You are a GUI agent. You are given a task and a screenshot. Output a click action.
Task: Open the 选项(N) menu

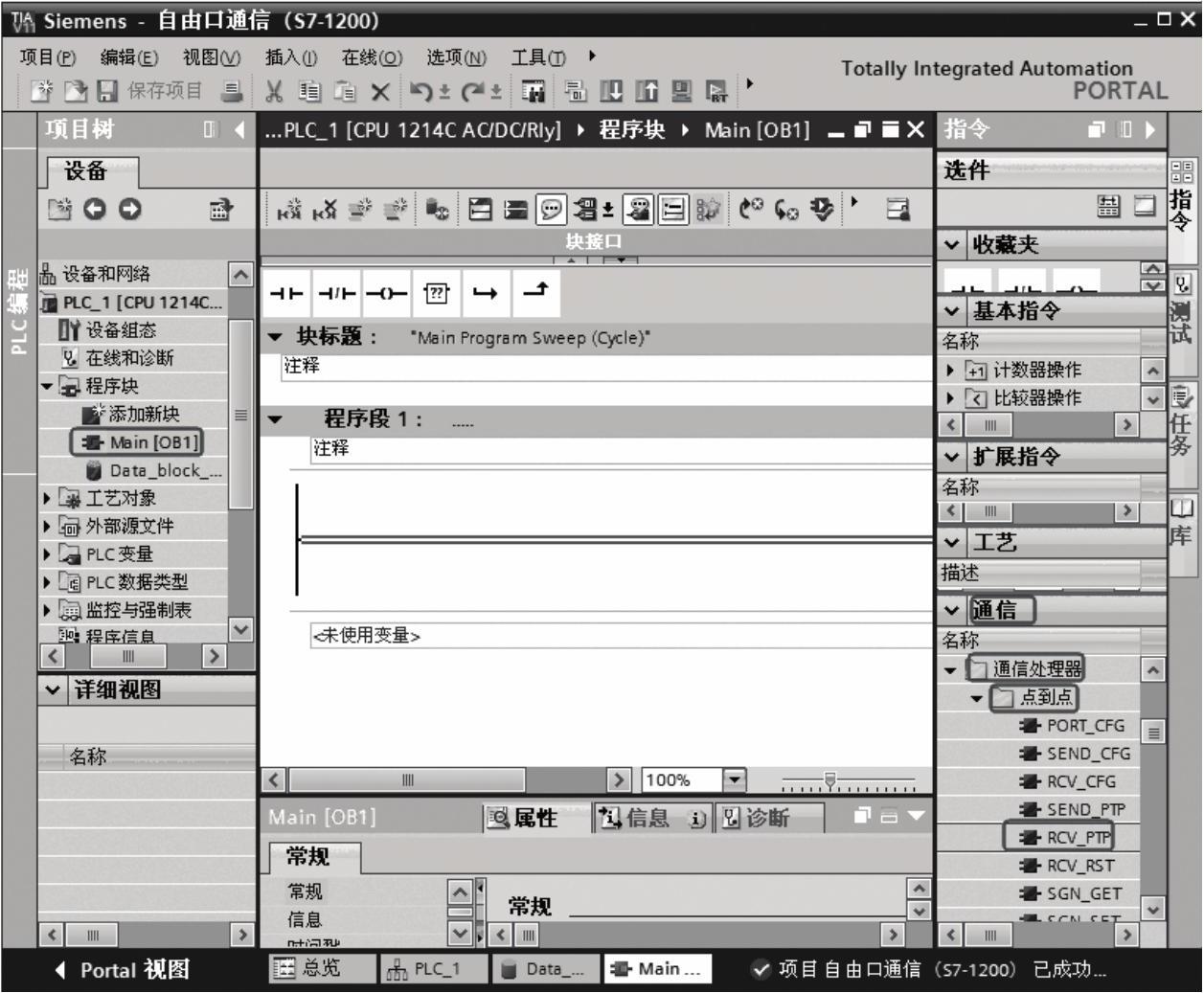(x=457, y=57)
